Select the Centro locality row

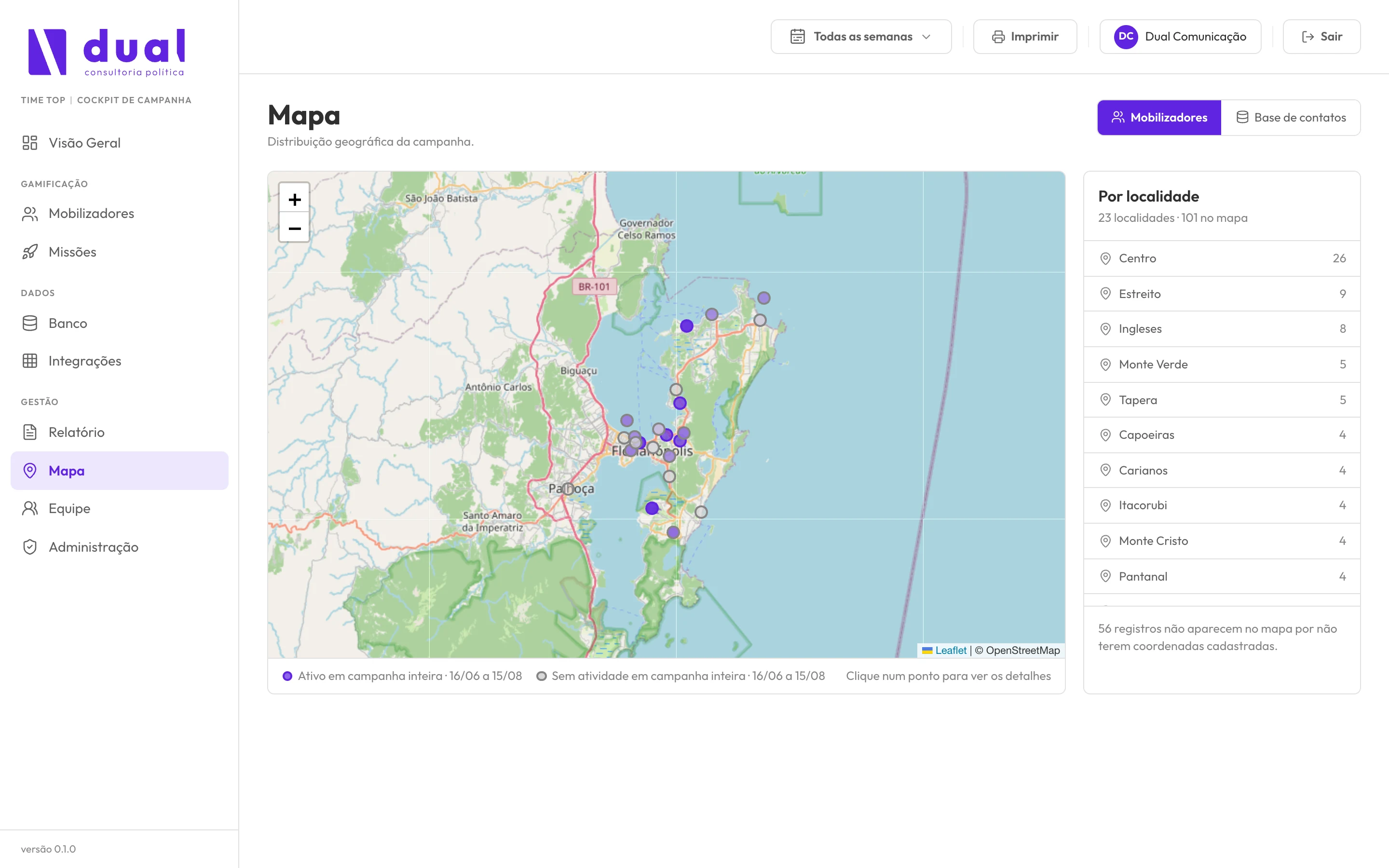tap(1221, 258)
